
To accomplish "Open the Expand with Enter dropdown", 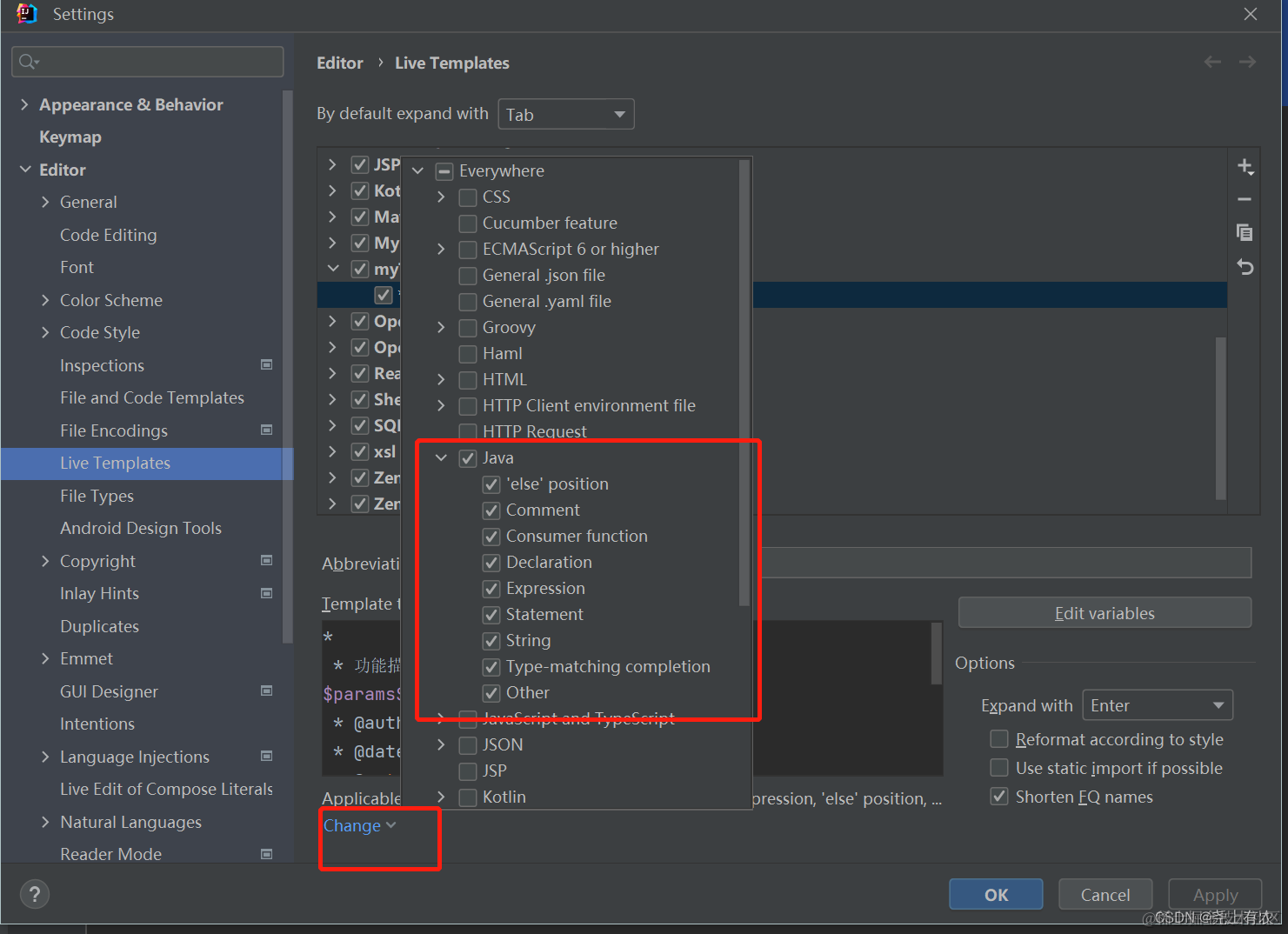I will pos(1158,705).
